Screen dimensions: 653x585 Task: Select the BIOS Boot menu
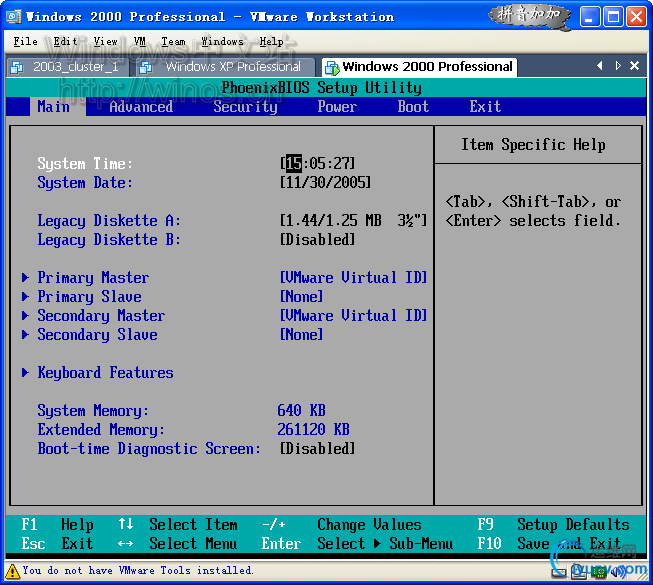tap(413, 107)
